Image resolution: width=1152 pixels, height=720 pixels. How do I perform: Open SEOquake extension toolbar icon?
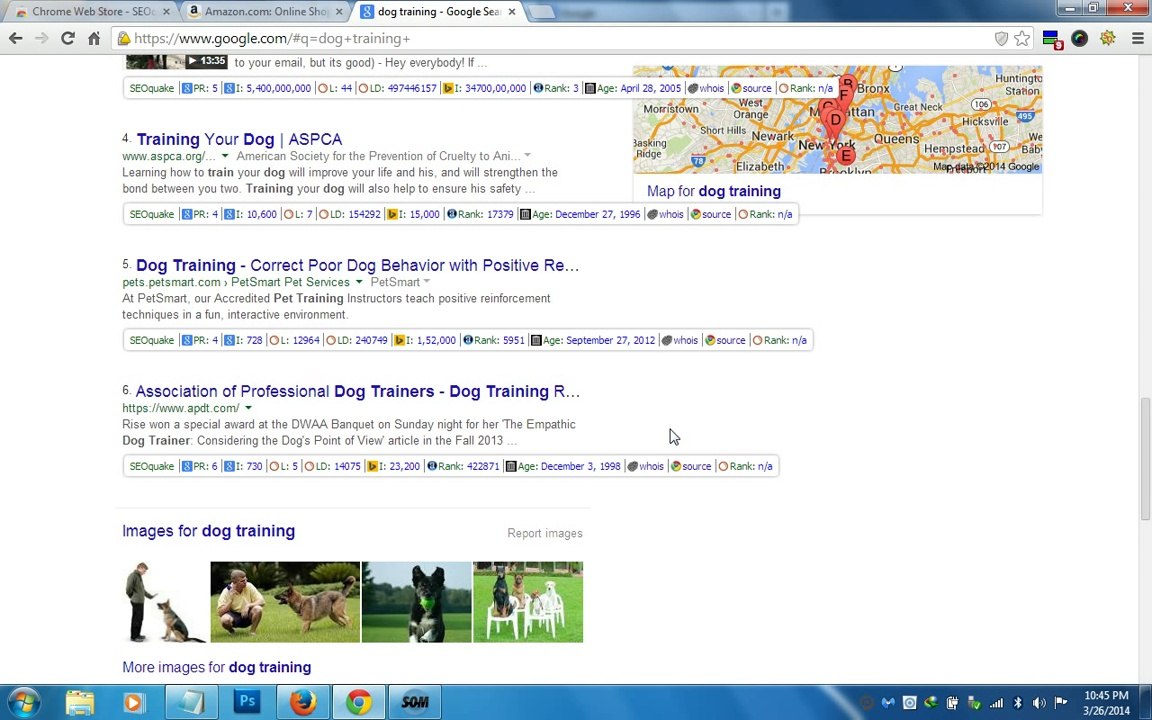[x=1052, y=39]
